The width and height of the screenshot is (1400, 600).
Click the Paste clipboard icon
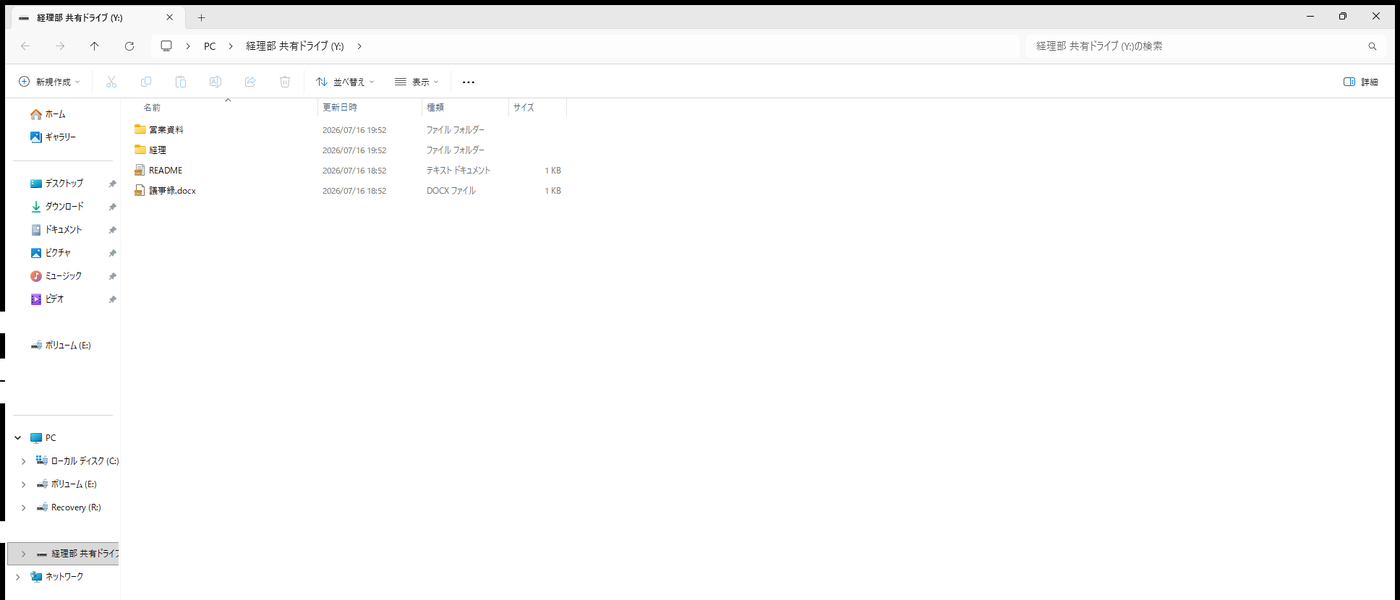click(181, 82)
